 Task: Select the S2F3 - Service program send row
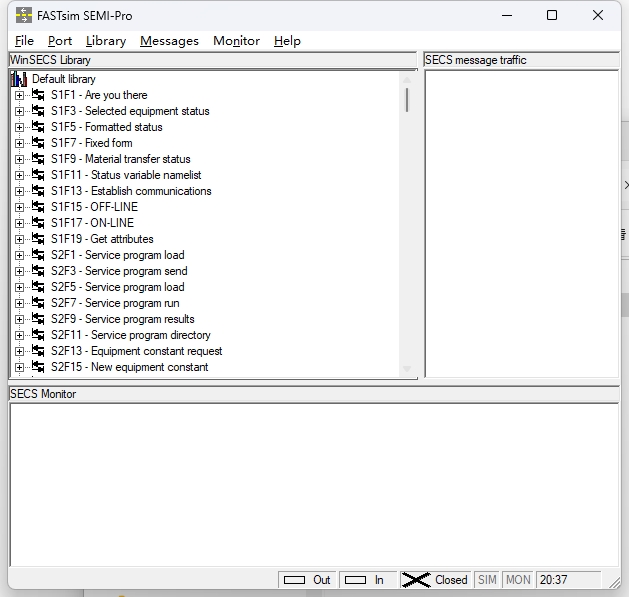coord(119,271)
